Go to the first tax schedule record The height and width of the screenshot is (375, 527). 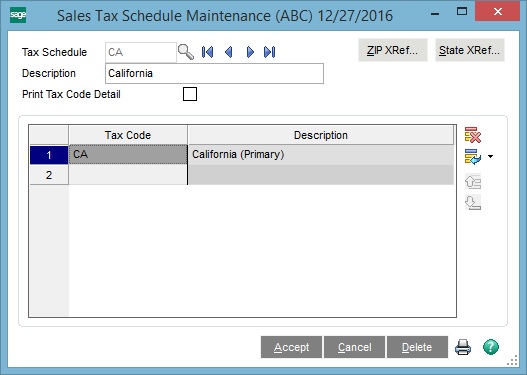tap(207, 52)
